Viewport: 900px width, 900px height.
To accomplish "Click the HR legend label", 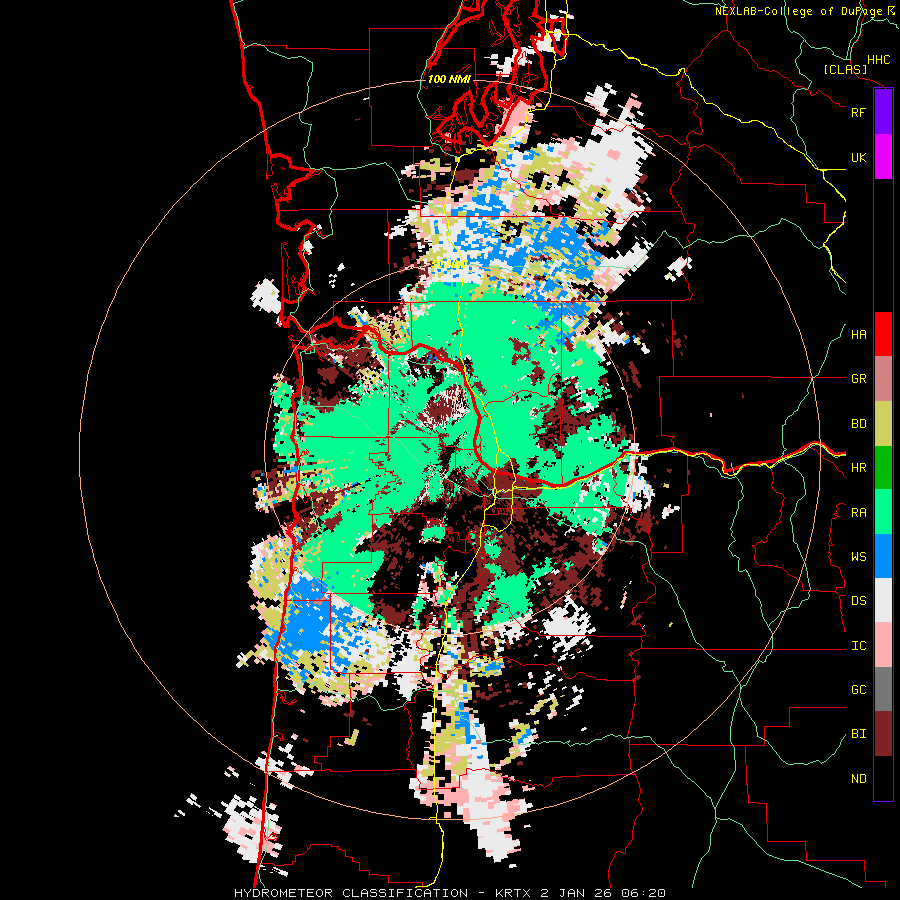I will tap(858, 468).
